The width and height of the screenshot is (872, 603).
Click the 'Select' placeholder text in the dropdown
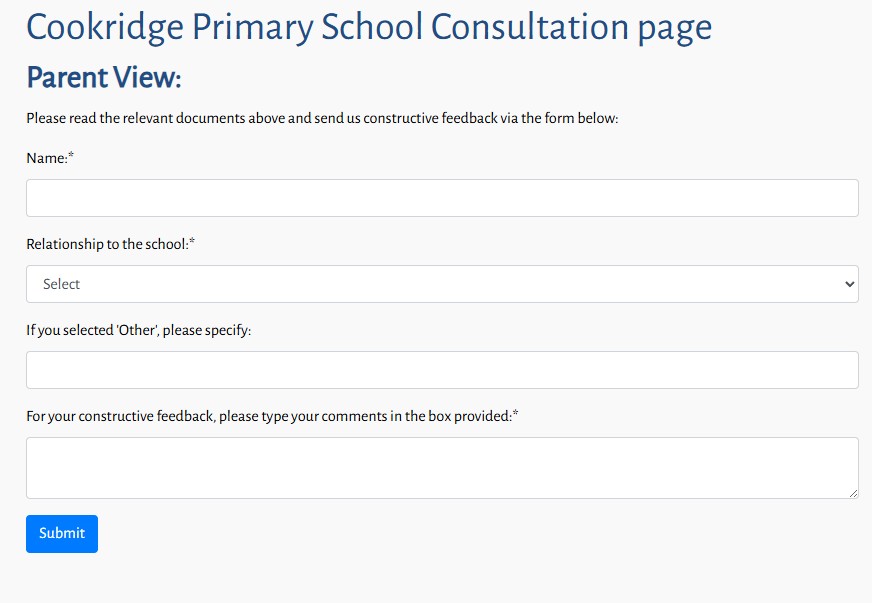(62, 284)
